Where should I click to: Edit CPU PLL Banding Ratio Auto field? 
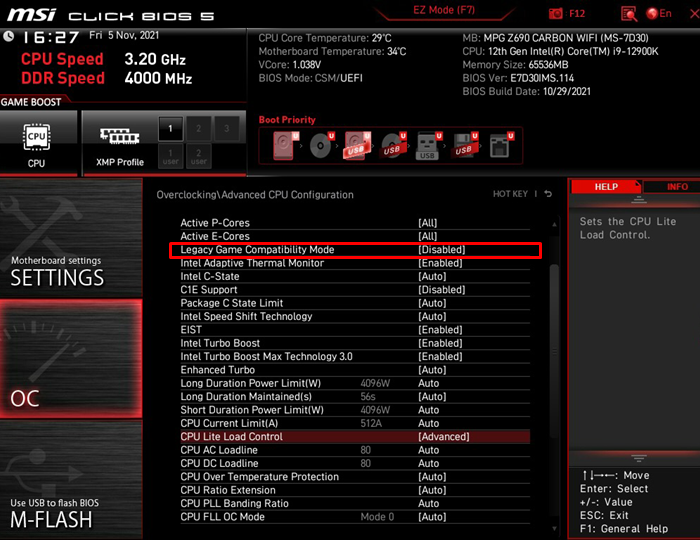pos(429,503)
